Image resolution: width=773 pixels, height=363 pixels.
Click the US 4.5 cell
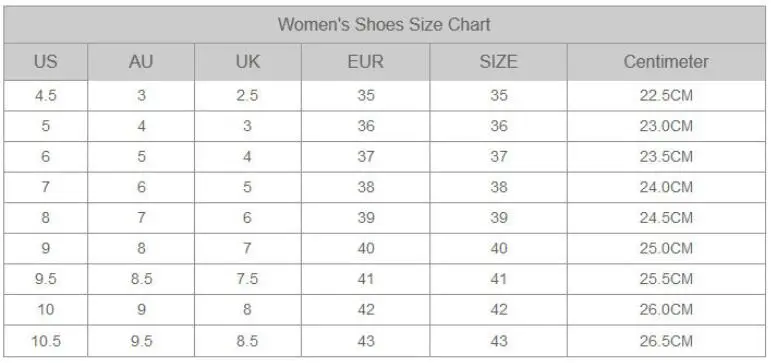click(x=45, y=96)
